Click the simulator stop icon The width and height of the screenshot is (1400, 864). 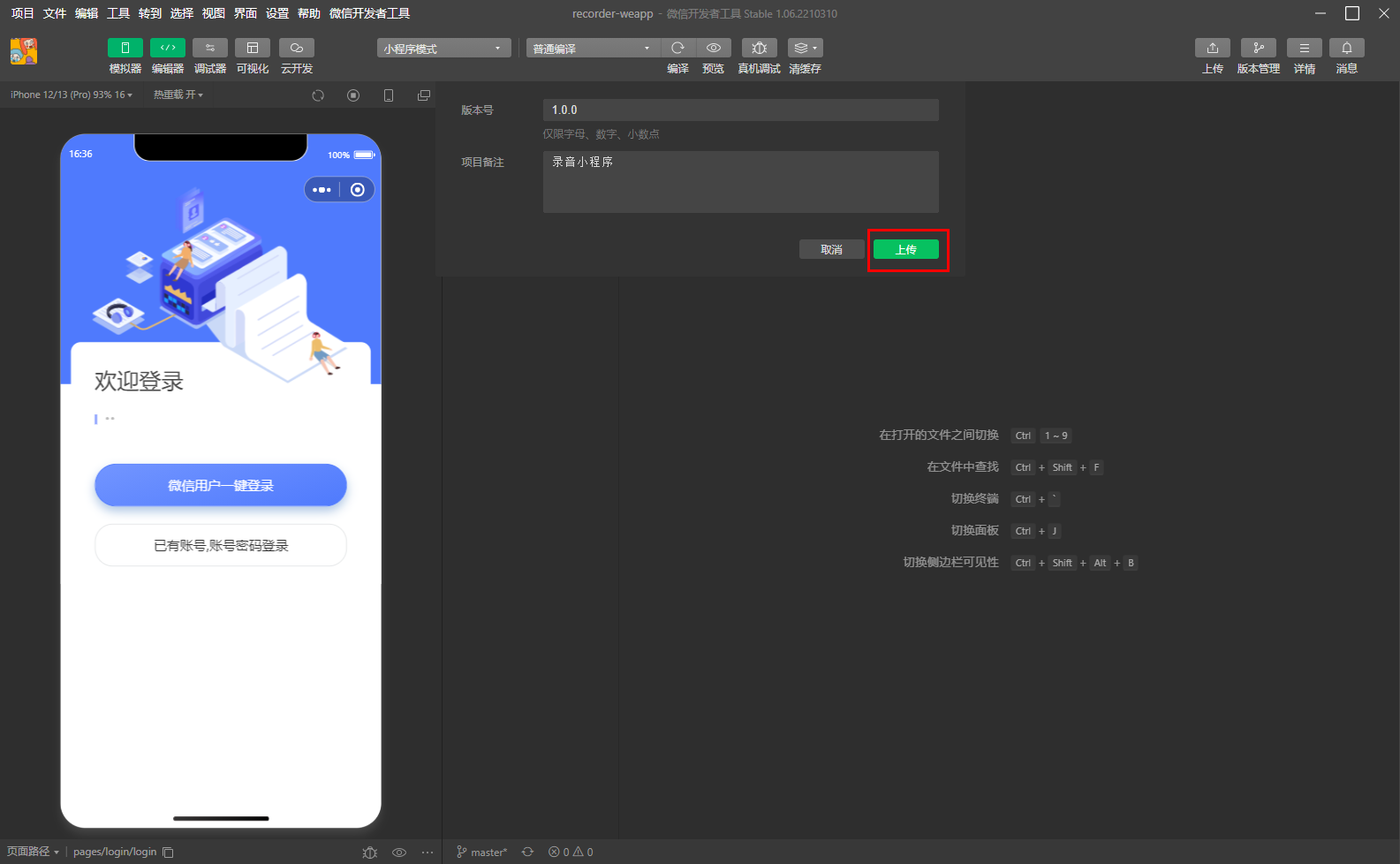pyautogui.click(x=353, y=95)
